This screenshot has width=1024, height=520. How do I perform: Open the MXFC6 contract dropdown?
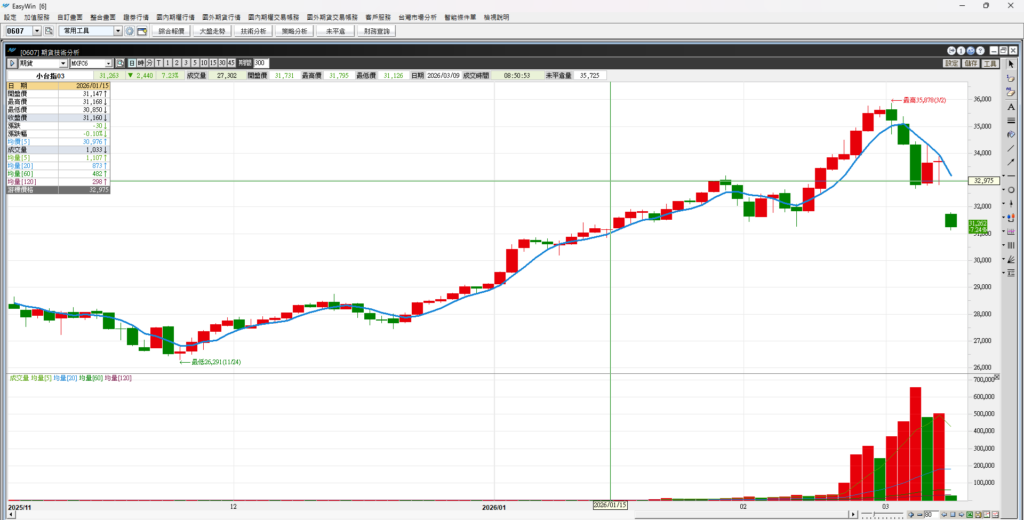coord(108,63)
